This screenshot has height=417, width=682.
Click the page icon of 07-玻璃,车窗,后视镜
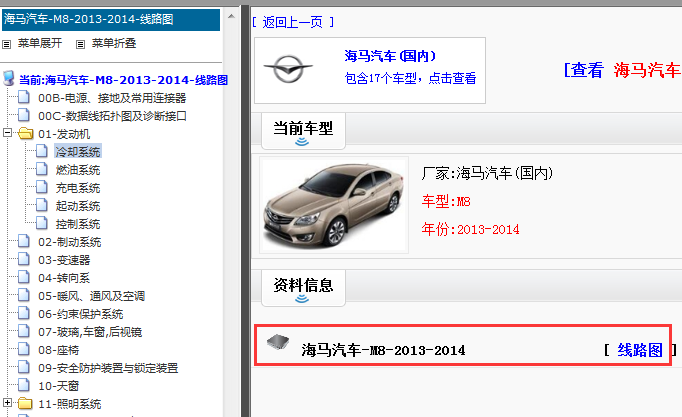click(x=24, y=331)
